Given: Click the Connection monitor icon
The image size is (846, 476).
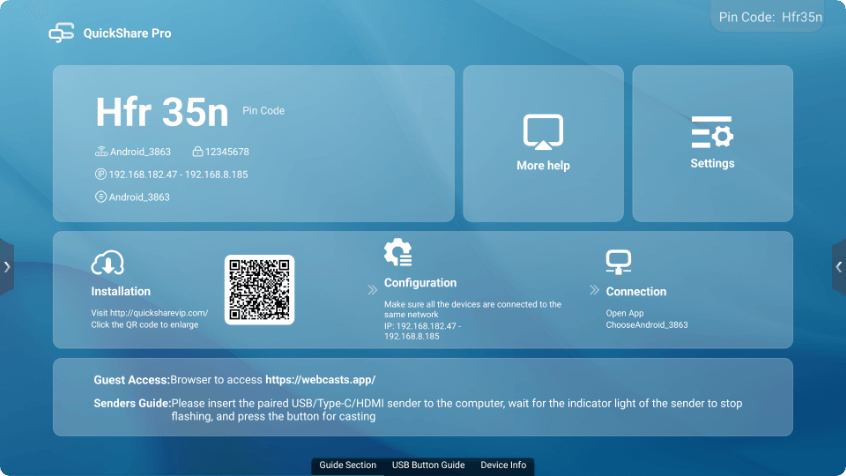Looking at the screenshot, I should point(618,262).
